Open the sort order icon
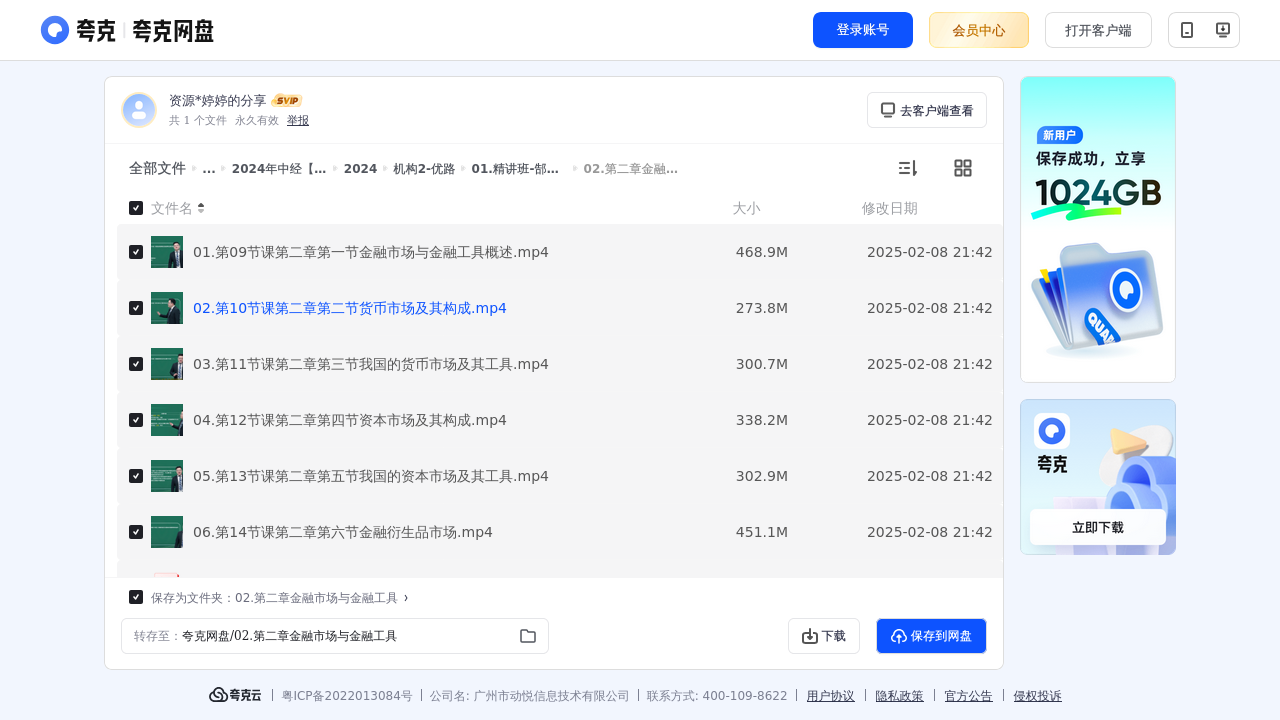The height and width of the screenshot is (720, 1280). pyautogui.click(x=907, y=168)
